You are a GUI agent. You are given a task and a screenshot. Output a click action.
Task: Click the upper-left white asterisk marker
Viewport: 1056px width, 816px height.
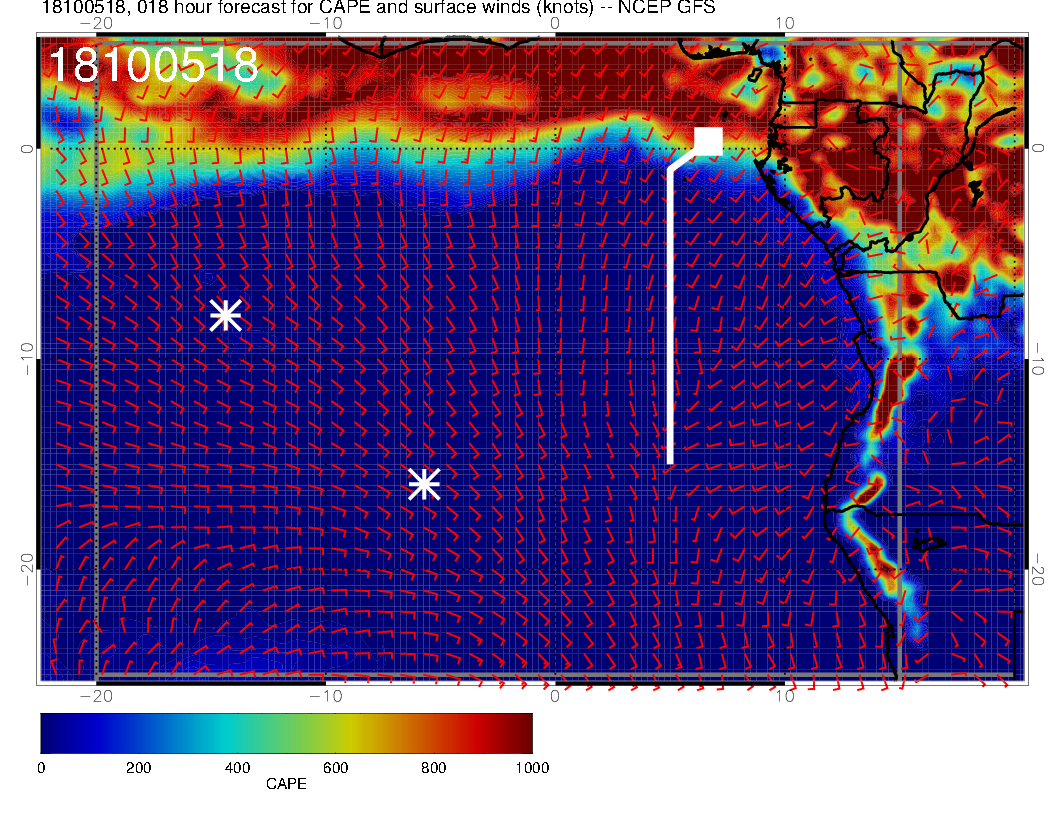point(226,314)
